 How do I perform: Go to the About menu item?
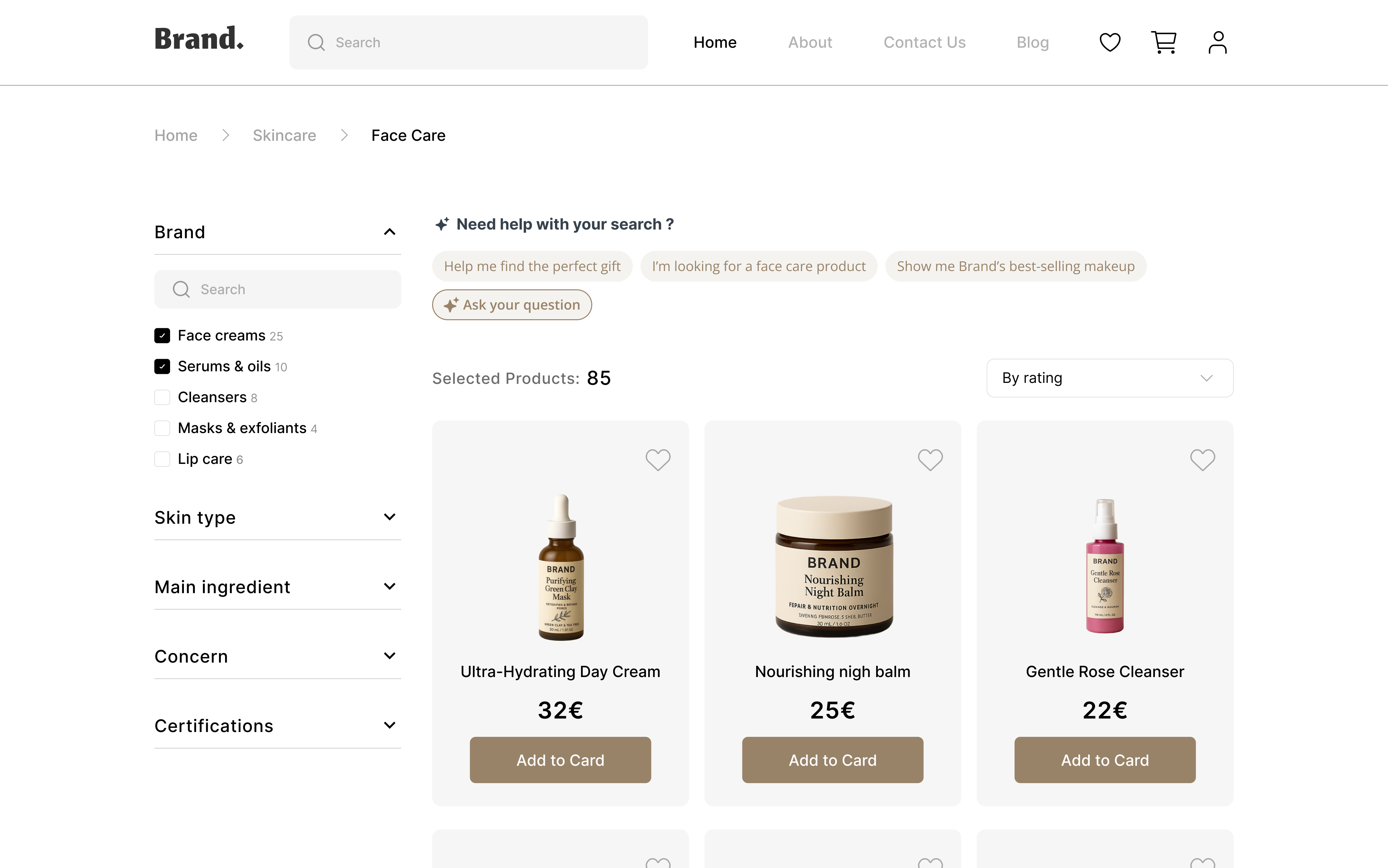[x=809, y=42]
